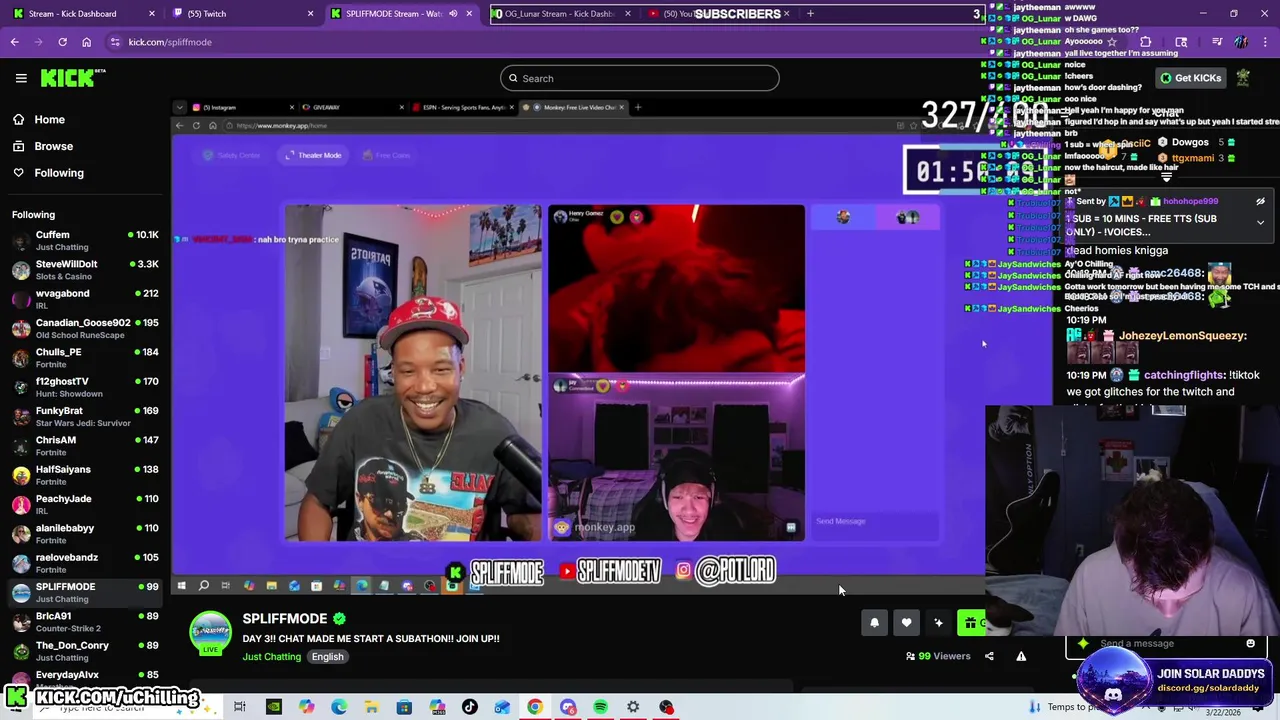Go to browser home page
The image size is (1280, 720).
coord(86,42)
